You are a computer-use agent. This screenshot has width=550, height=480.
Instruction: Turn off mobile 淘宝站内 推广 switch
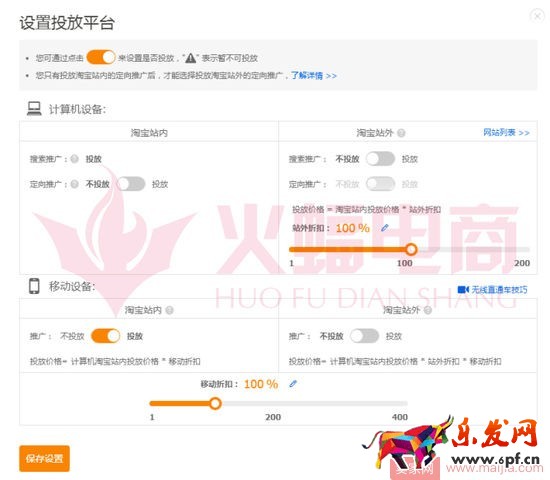tap(106, 336)
